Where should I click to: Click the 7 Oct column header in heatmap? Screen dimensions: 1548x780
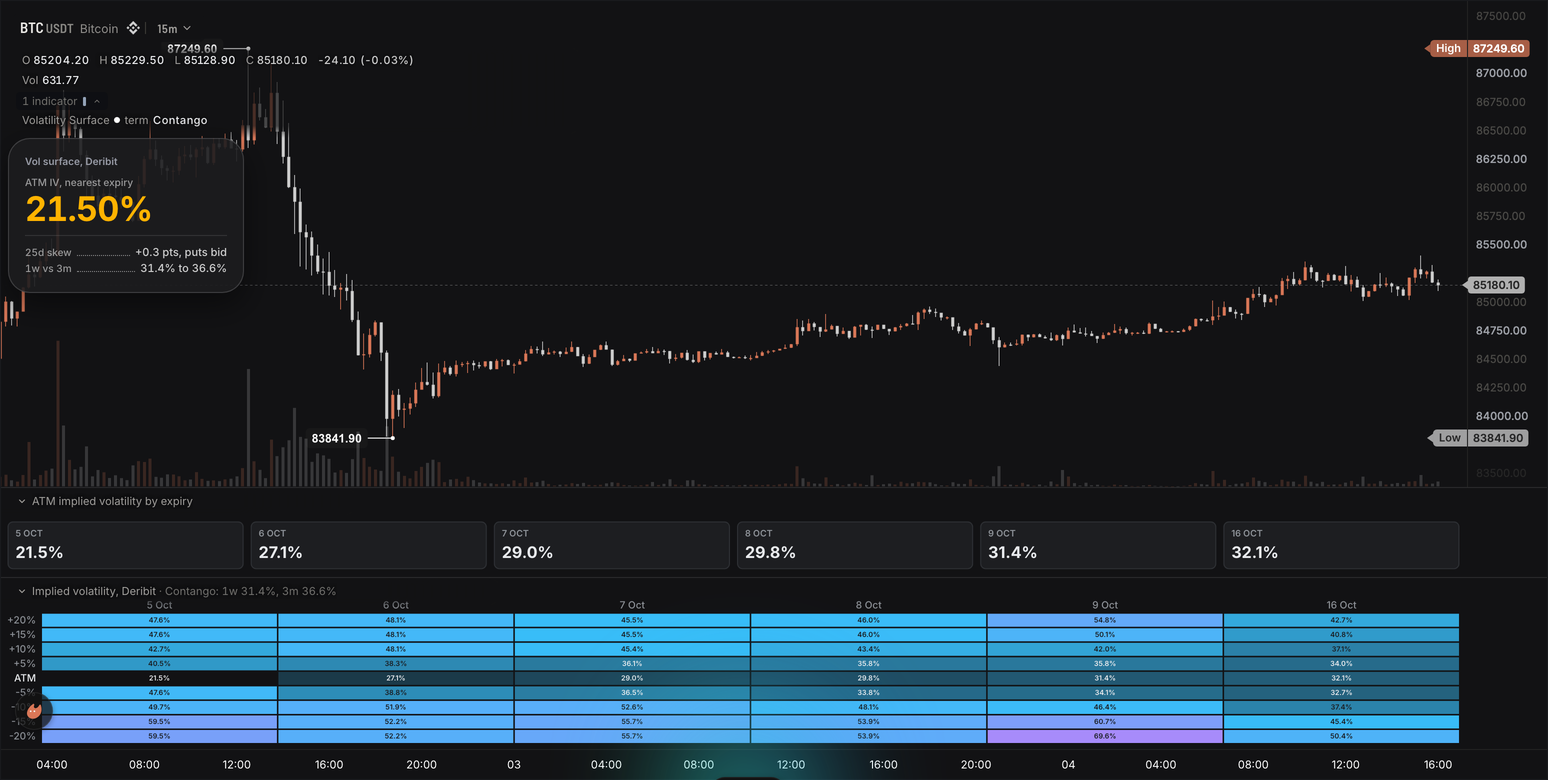click(x=632, y=605)
